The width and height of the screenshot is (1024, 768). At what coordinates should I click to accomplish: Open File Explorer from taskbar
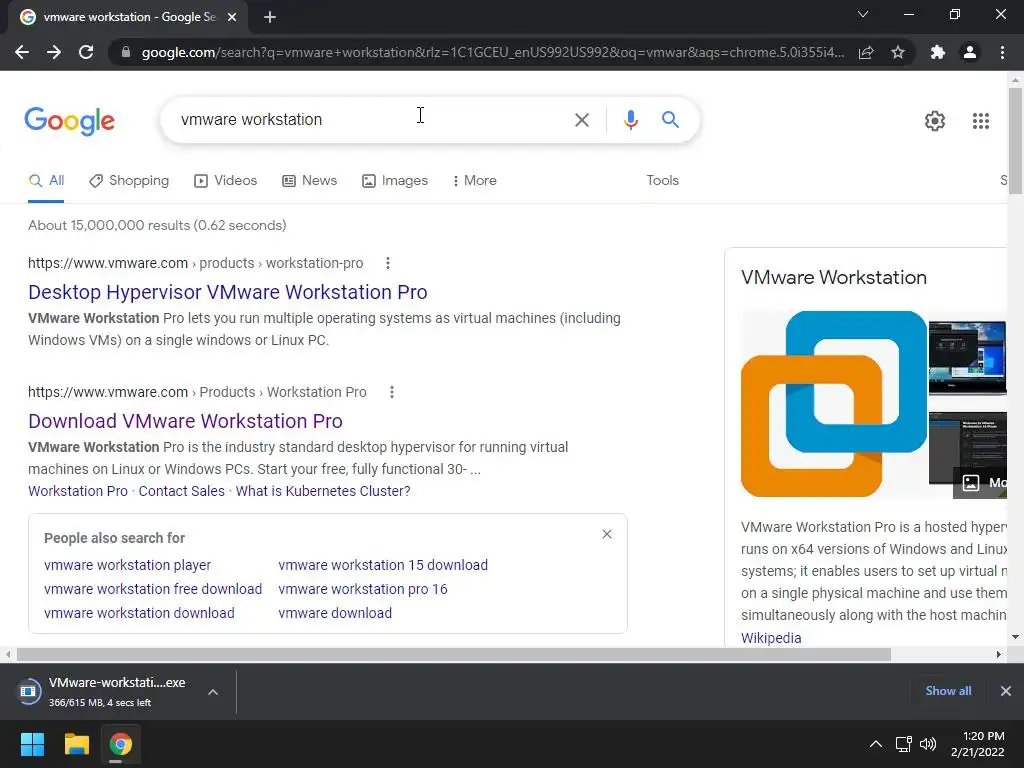tap(76, 744)
